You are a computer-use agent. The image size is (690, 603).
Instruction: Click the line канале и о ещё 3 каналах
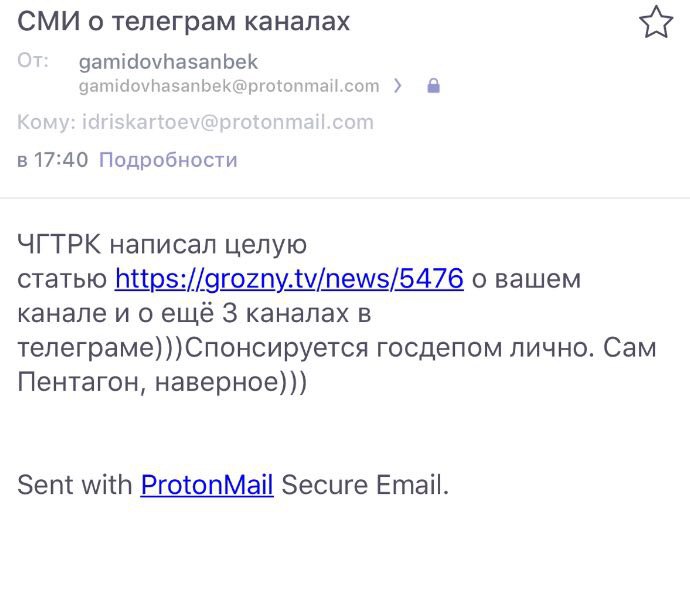click(194, 313)
